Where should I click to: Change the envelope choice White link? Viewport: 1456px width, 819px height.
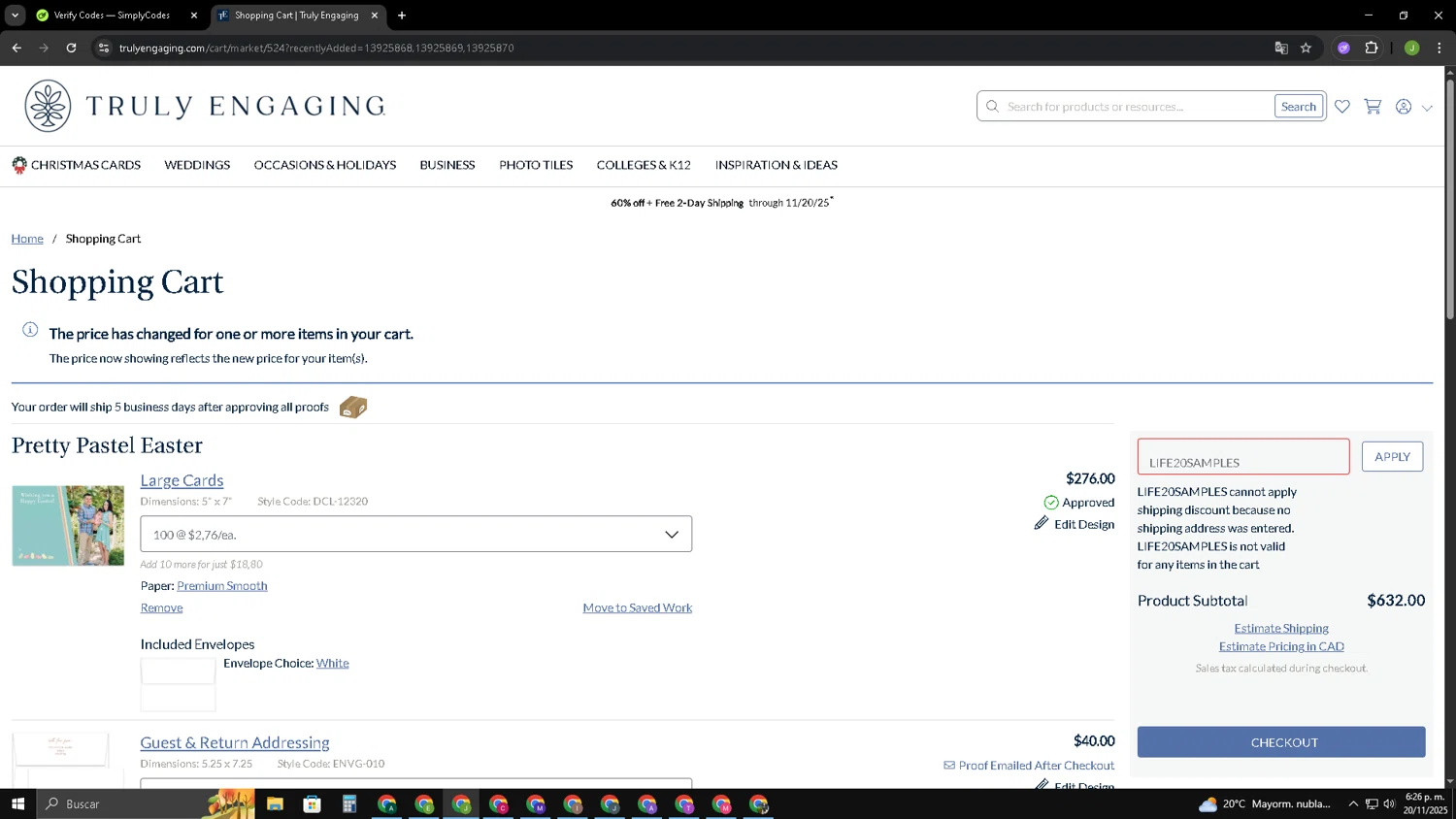(x=332, y=663)
